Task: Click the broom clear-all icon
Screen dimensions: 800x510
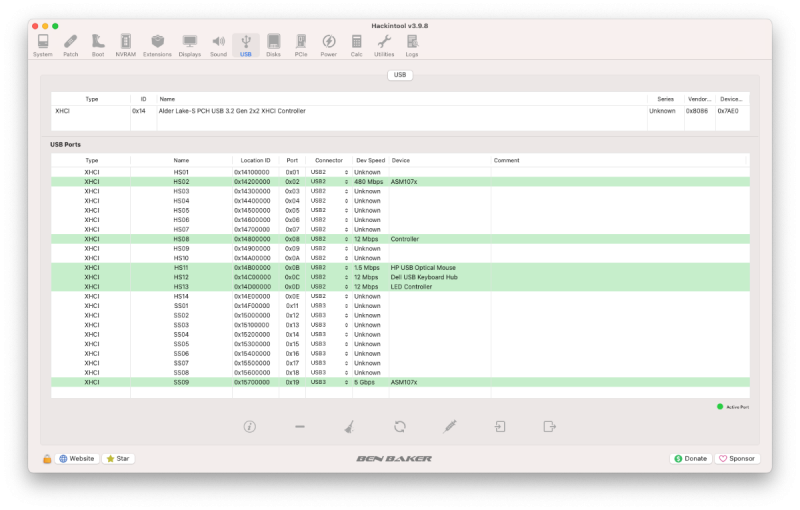Action: (349, 426)
